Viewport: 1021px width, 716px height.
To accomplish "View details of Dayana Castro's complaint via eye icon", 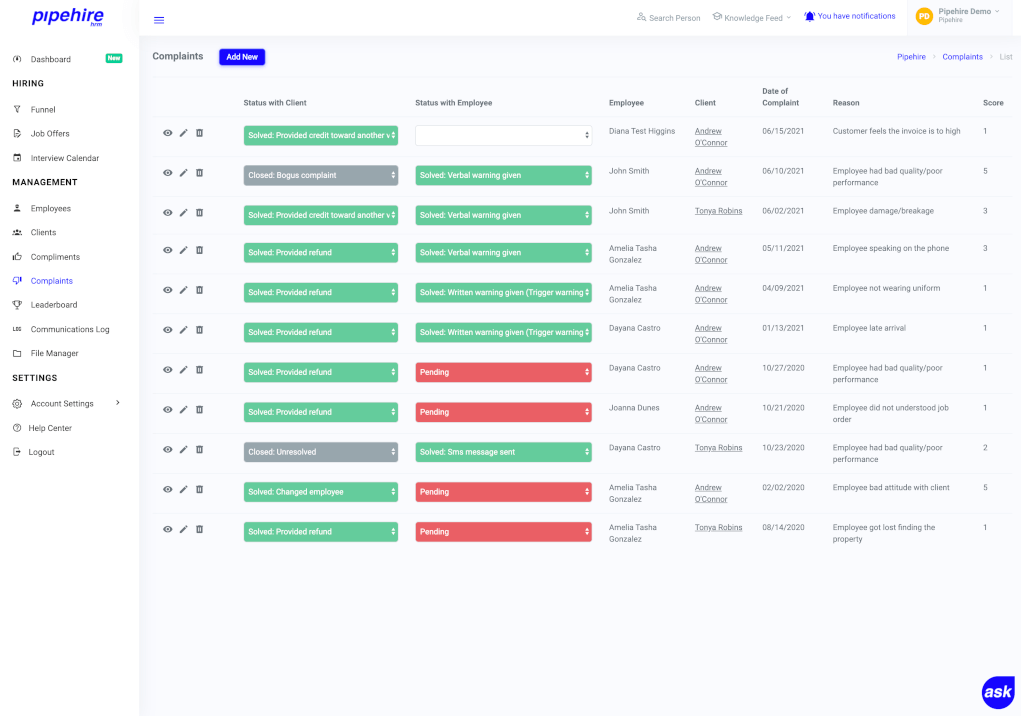I will pos(168,330).
